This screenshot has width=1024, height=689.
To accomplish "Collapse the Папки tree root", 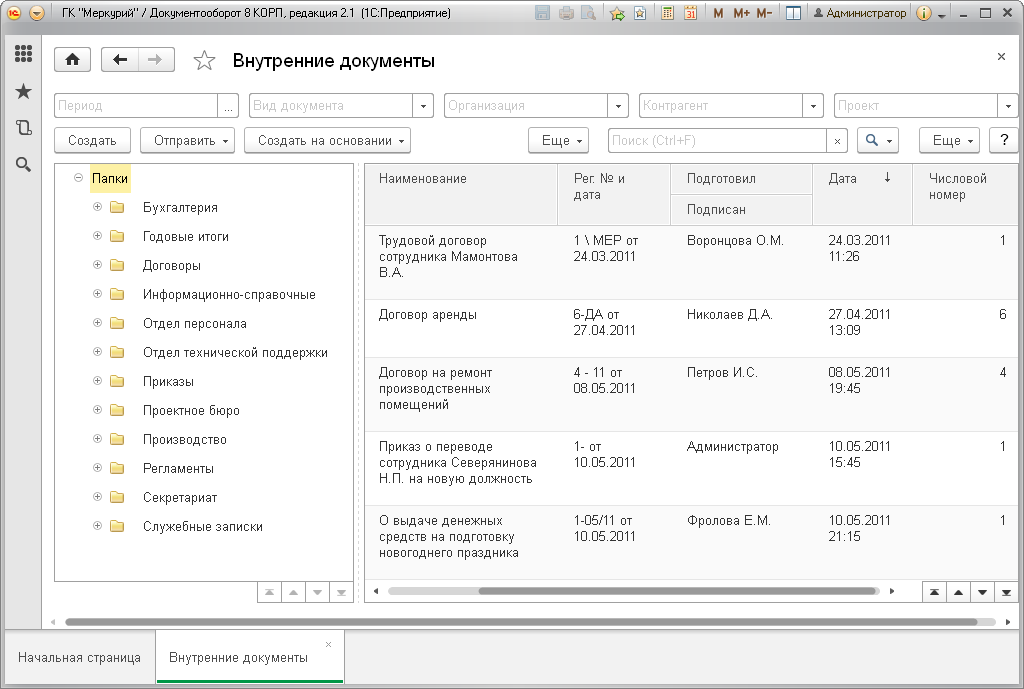I will [78, 178].
